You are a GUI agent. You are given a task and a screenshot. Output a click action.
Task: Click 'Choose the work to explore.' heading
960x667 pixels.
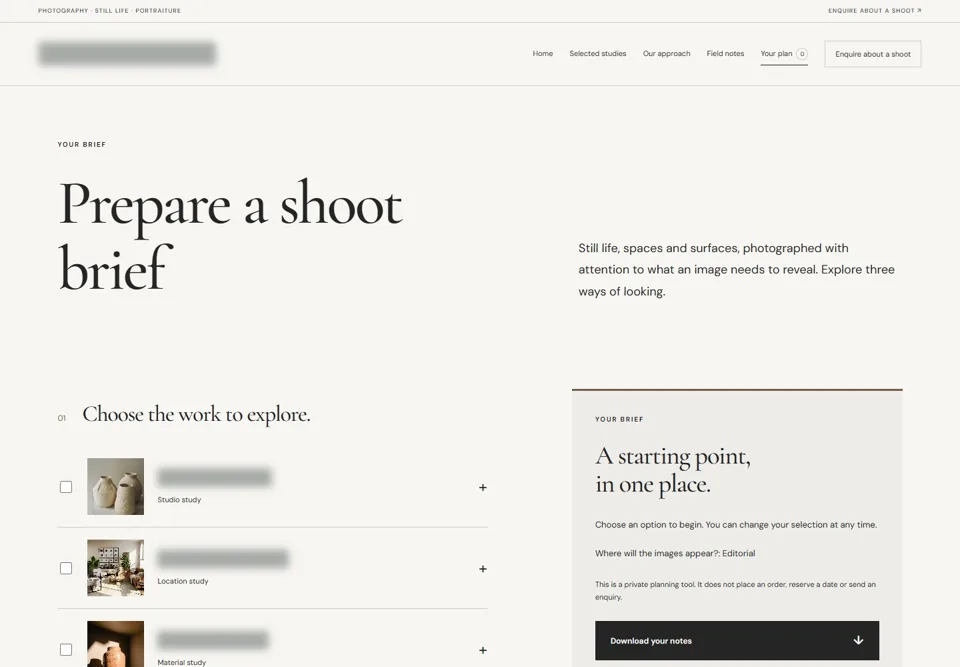[x=196, y=415]
